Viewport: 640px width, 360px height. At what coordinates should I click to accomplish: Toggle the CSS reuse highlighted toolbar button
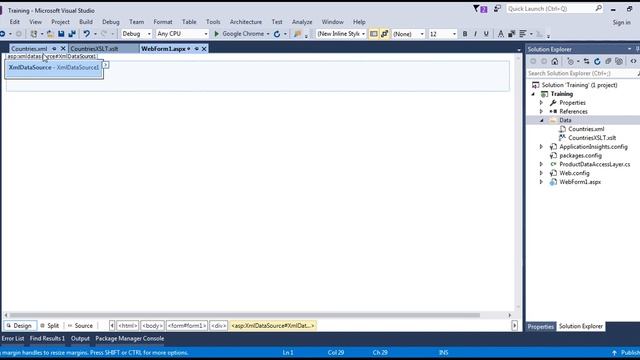[x=384, y=34]
